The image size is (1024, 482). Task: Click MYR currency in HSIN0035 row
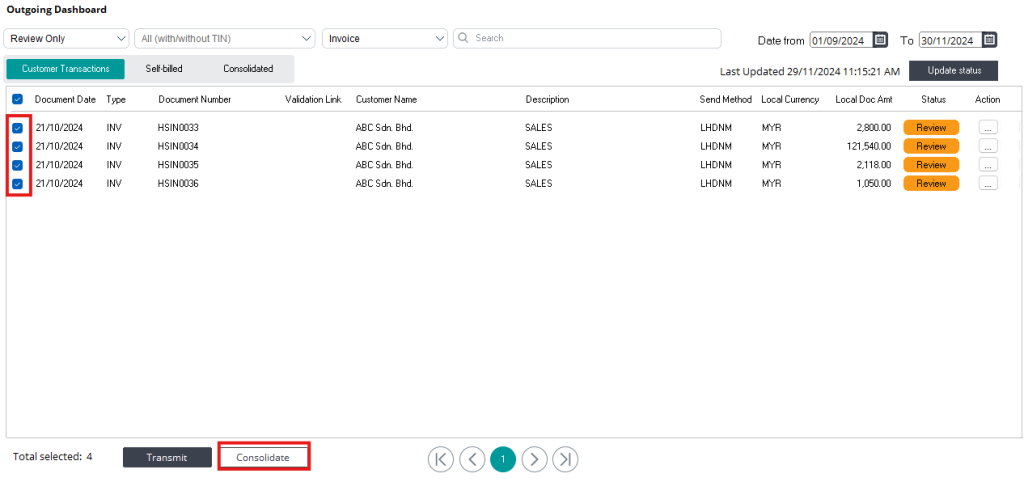tap(771, 165)
